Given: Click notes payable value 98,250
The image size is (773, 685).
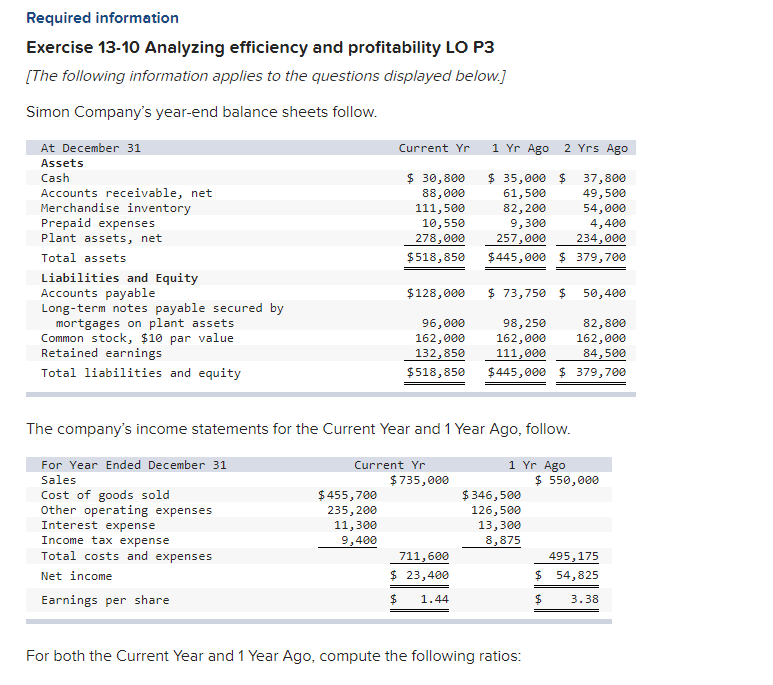Looking at the screenshot, I should [524, 323].
